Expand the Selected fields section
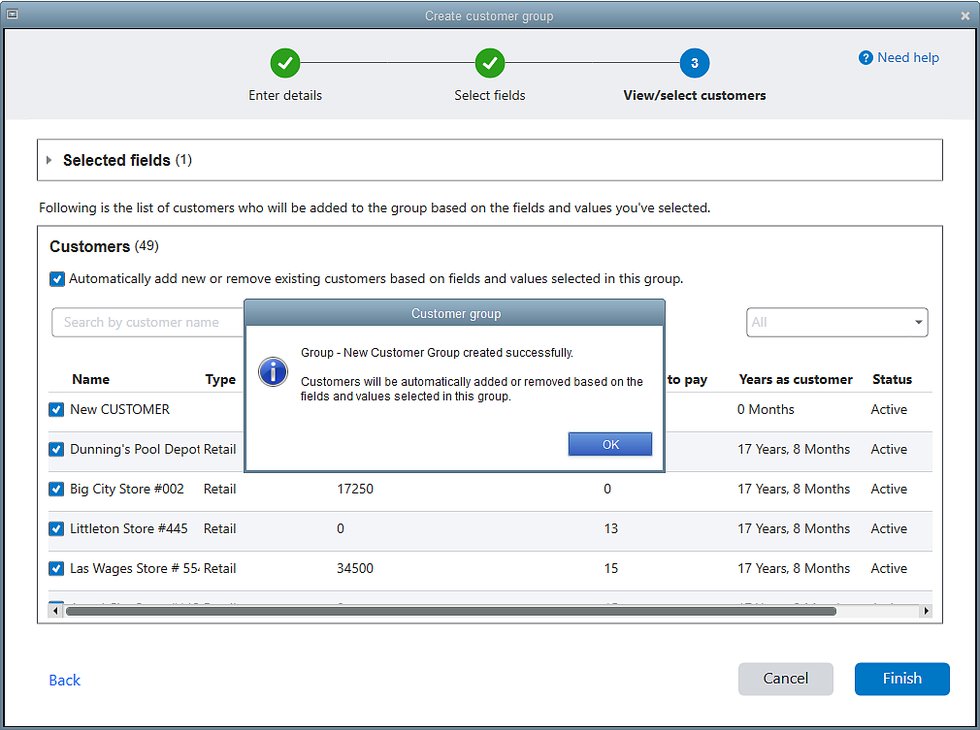 tap(50, 160)
